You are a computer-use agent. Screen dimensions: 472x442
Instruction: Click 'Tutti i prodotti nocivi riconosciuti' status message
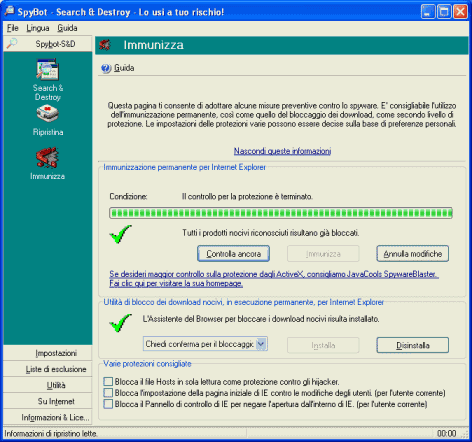271,233
